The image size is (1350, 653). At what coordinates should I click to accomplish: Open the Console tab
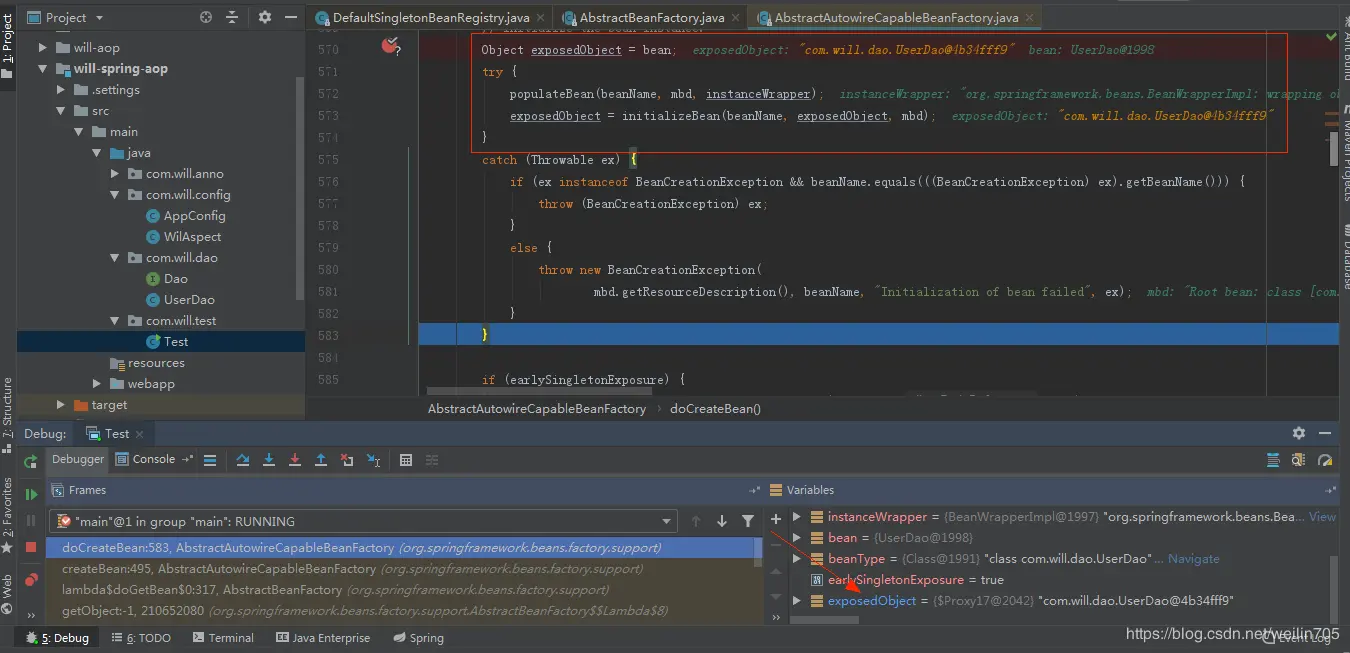pos(146,459)
